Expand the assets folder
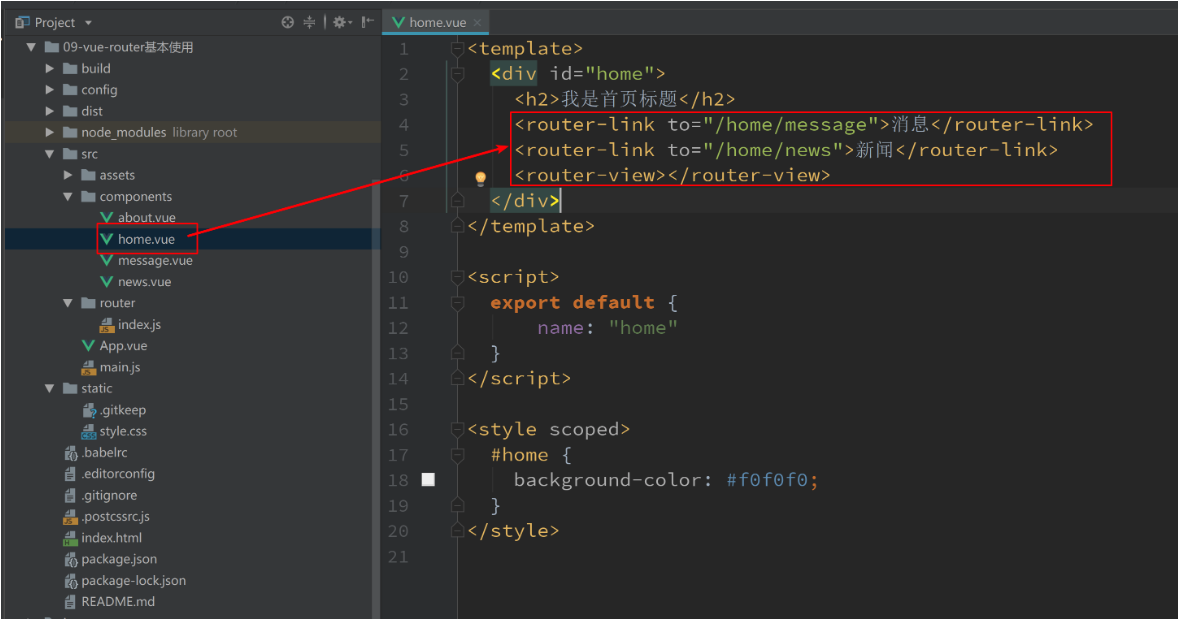 click(x=68, y=175)
